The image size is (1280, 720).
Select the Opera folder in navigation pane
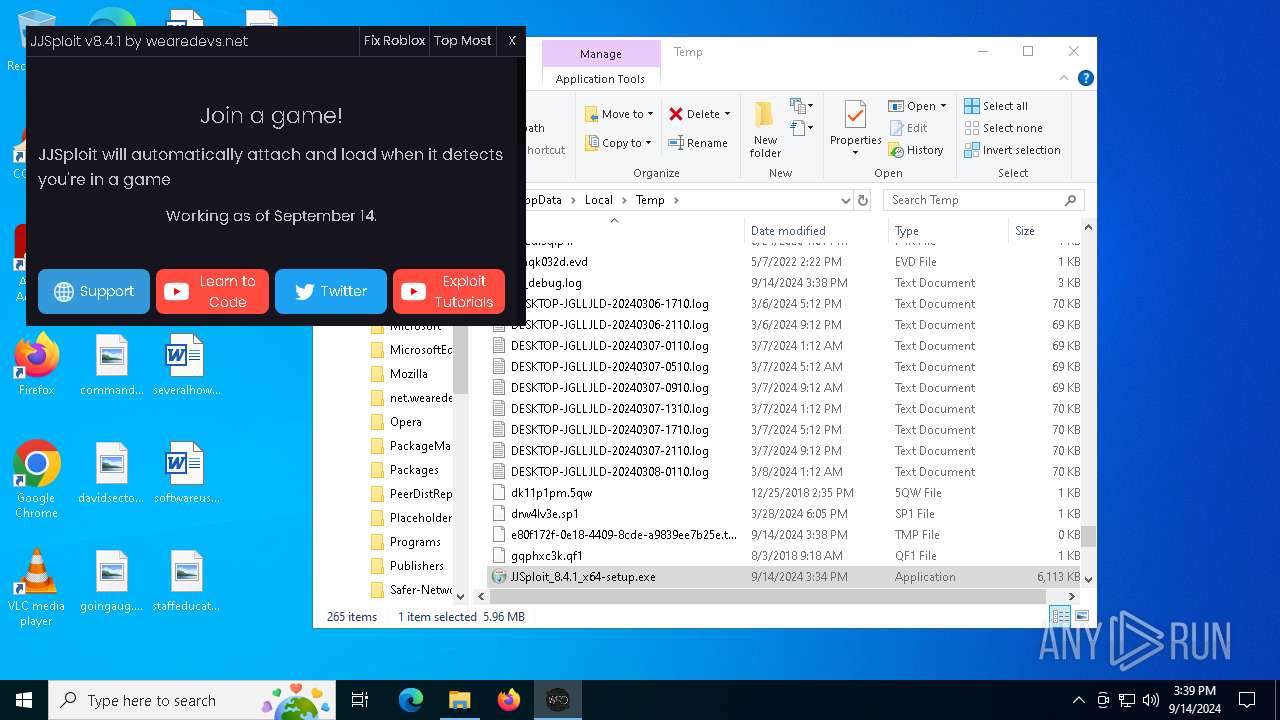click(x=405, y=422)
